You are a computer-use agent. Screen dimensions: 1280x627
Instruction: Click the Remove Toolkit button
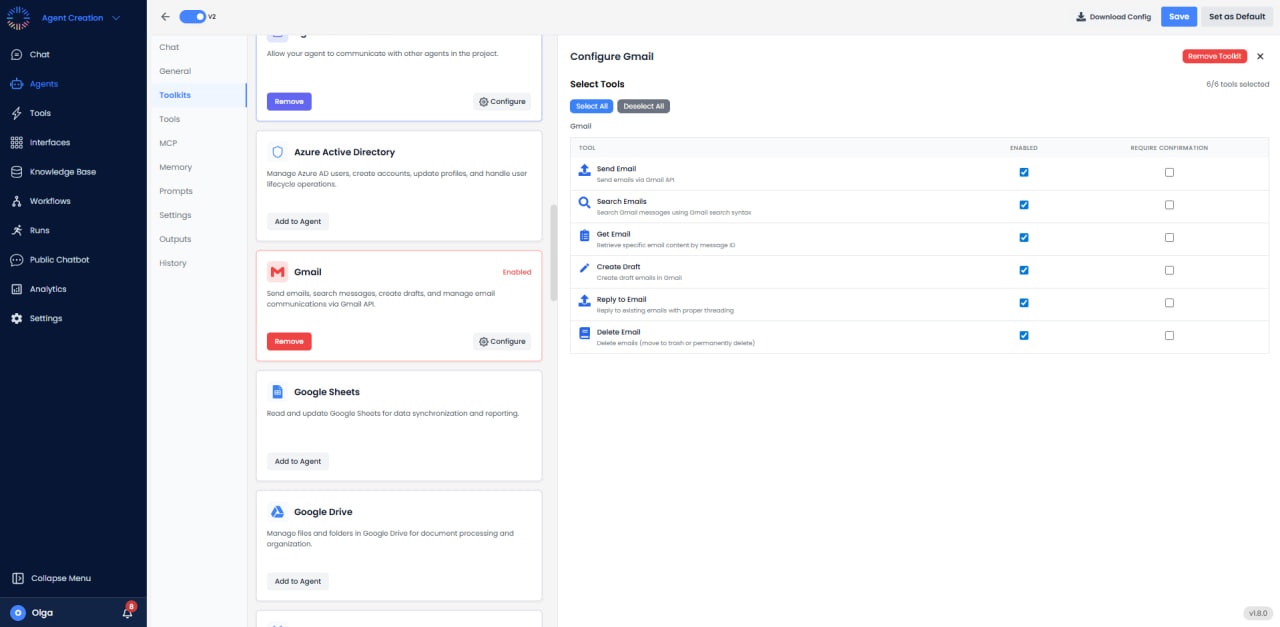click(x=1214, y=56)
